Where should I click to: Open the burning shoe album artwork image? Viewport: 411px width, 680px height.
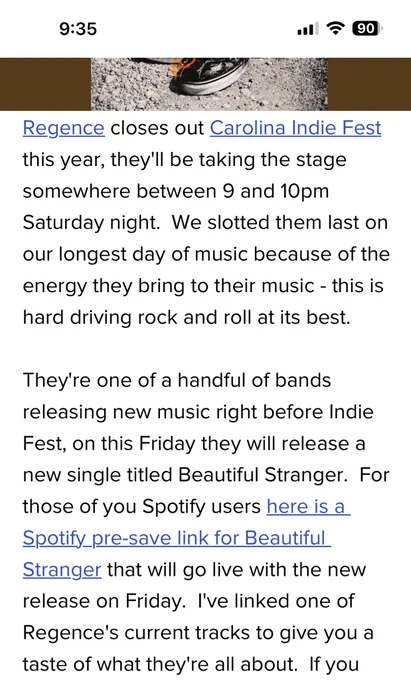point(209,84)
